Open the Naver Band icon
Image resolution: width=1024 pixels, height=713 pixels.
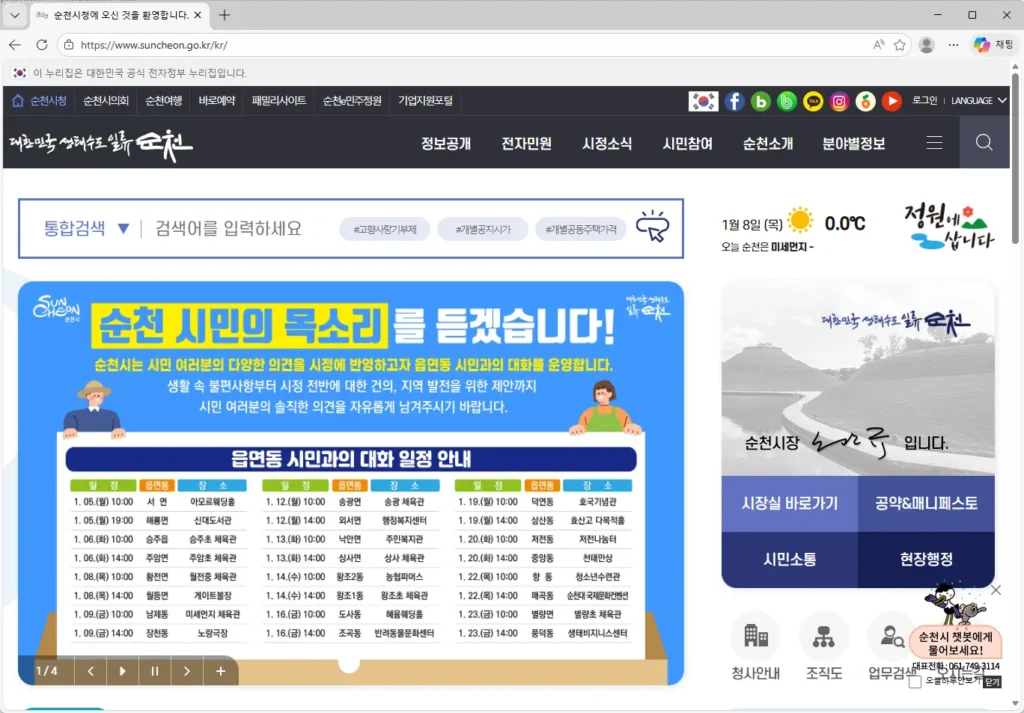(x=786, y=100)
